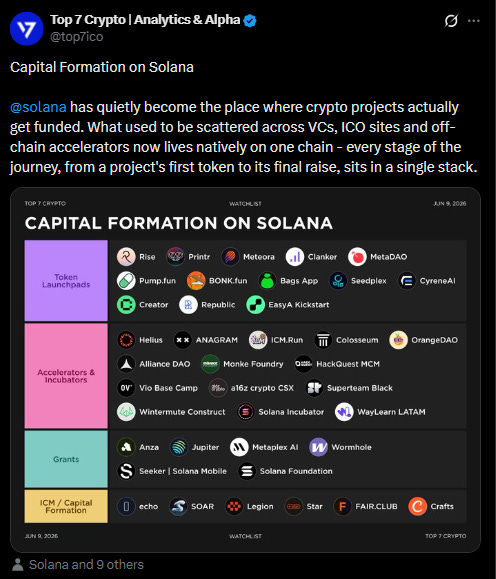Click the Jupiter swirl logo
The height and width of the screenshot is (579, 496).
(x=179, y=447)
